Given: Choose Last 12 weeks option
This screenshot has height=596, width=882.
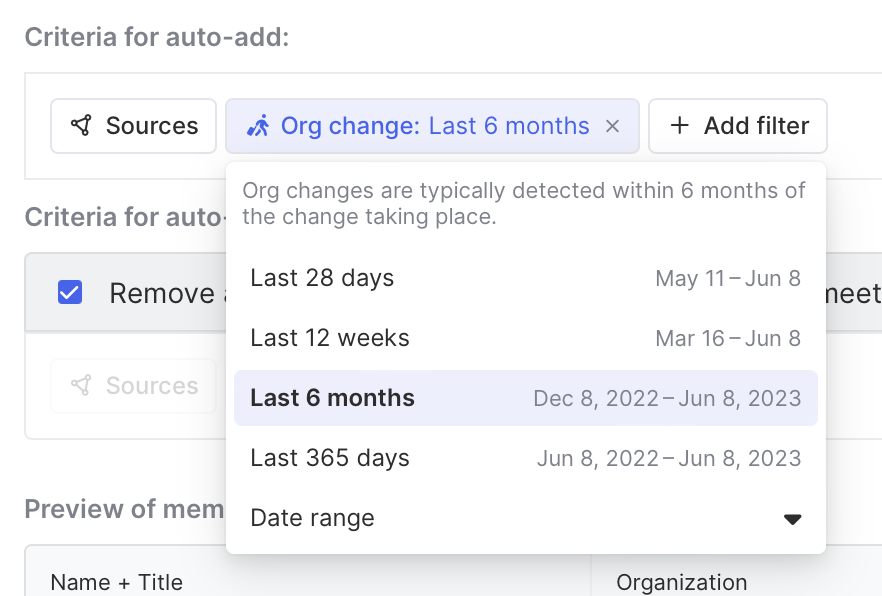Looking at the screenshot, I should coord(330,338).
